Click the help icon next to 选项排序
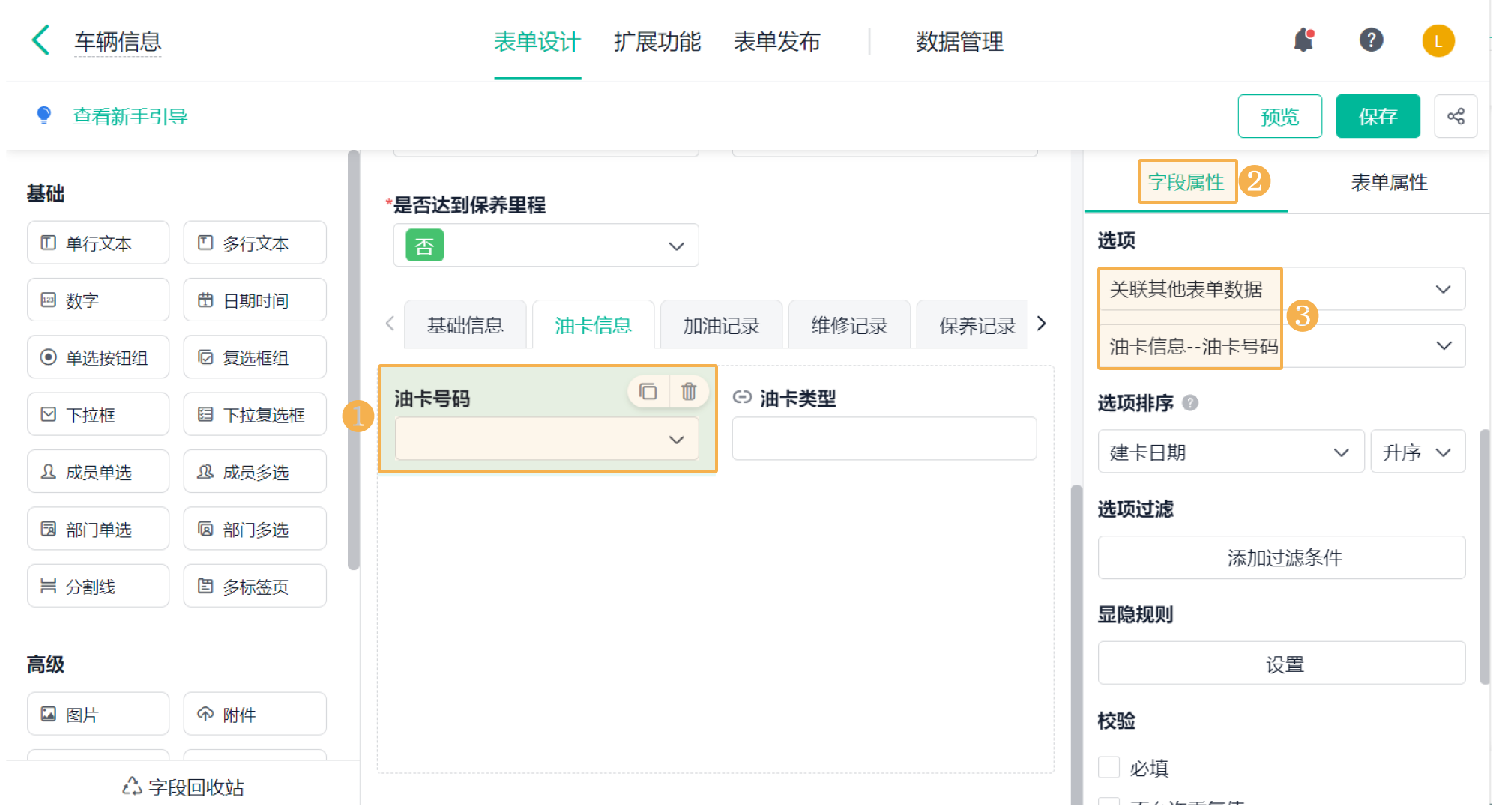Screen dimensions: 1499x812 click(x=1190, y=403)
